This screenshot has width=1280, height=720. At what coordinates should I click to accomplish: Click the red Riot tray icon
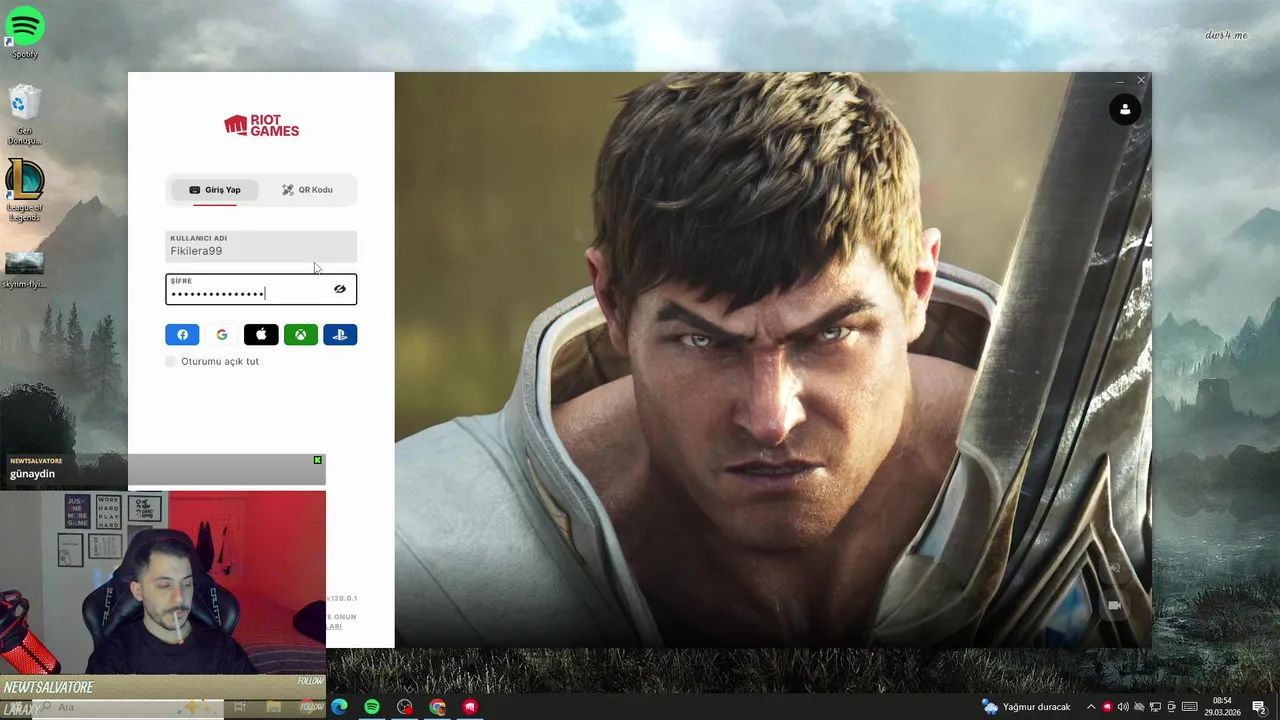click(1107, 707)
